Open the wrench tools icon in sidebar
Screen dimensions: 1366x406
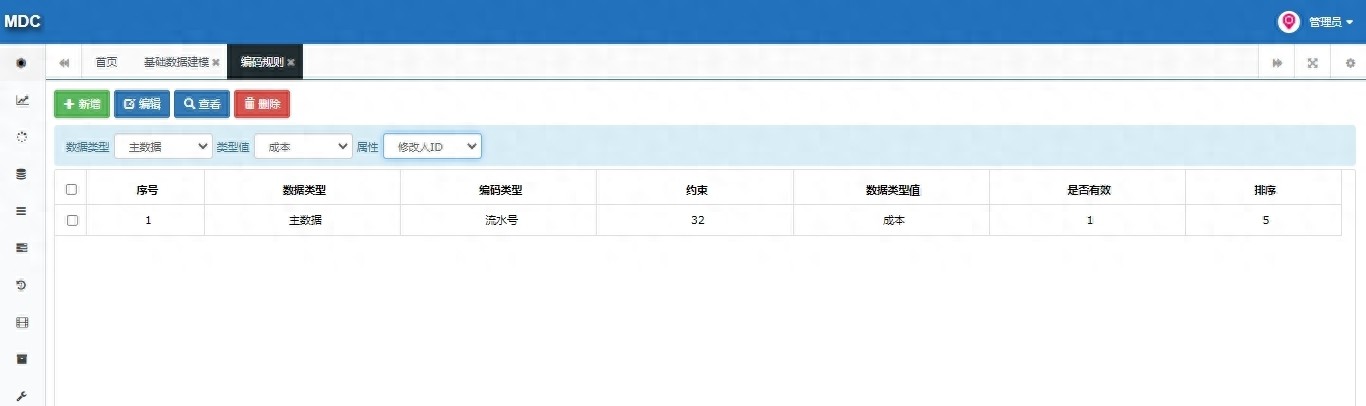(22, 396)
